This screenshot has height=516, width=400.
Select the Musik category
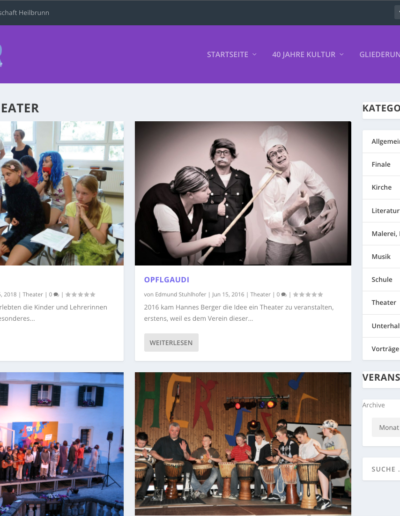tap(381, 256)
